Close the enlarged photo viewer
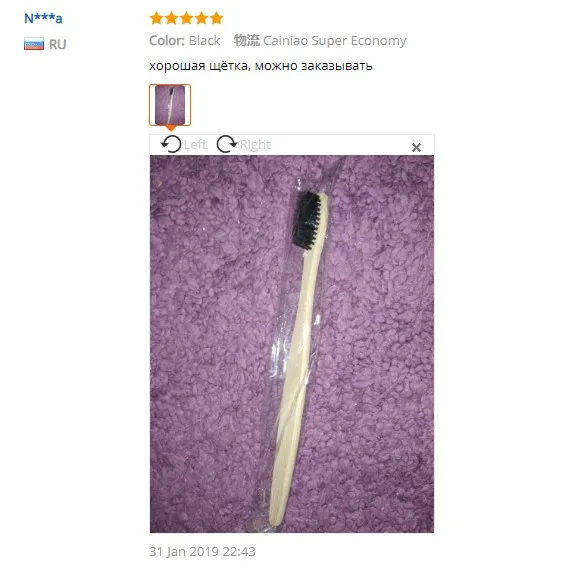The image size is (562, 570). (416, 147)
